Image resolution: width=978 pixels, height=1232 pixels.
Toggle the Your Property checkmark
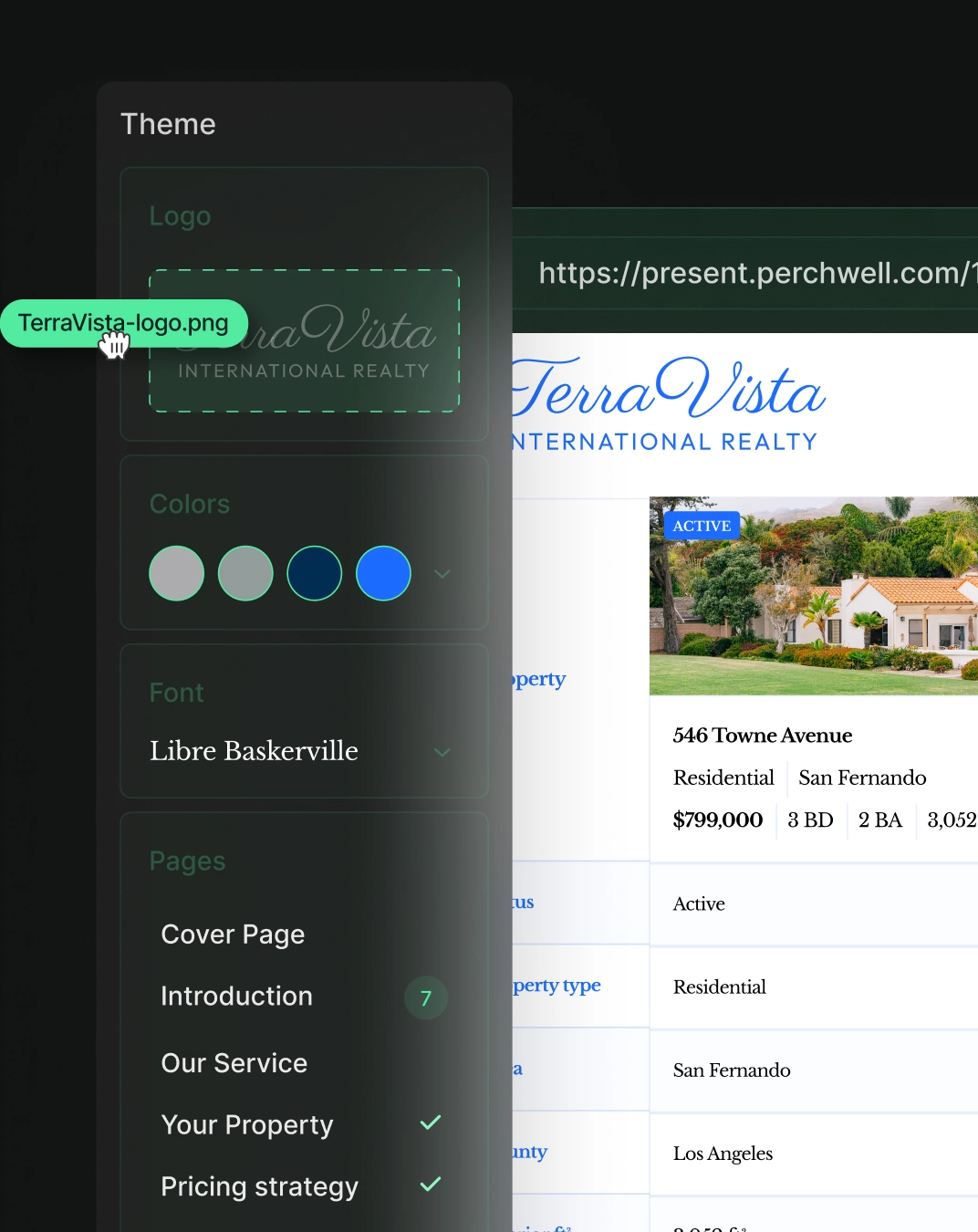coord(431,1122)
